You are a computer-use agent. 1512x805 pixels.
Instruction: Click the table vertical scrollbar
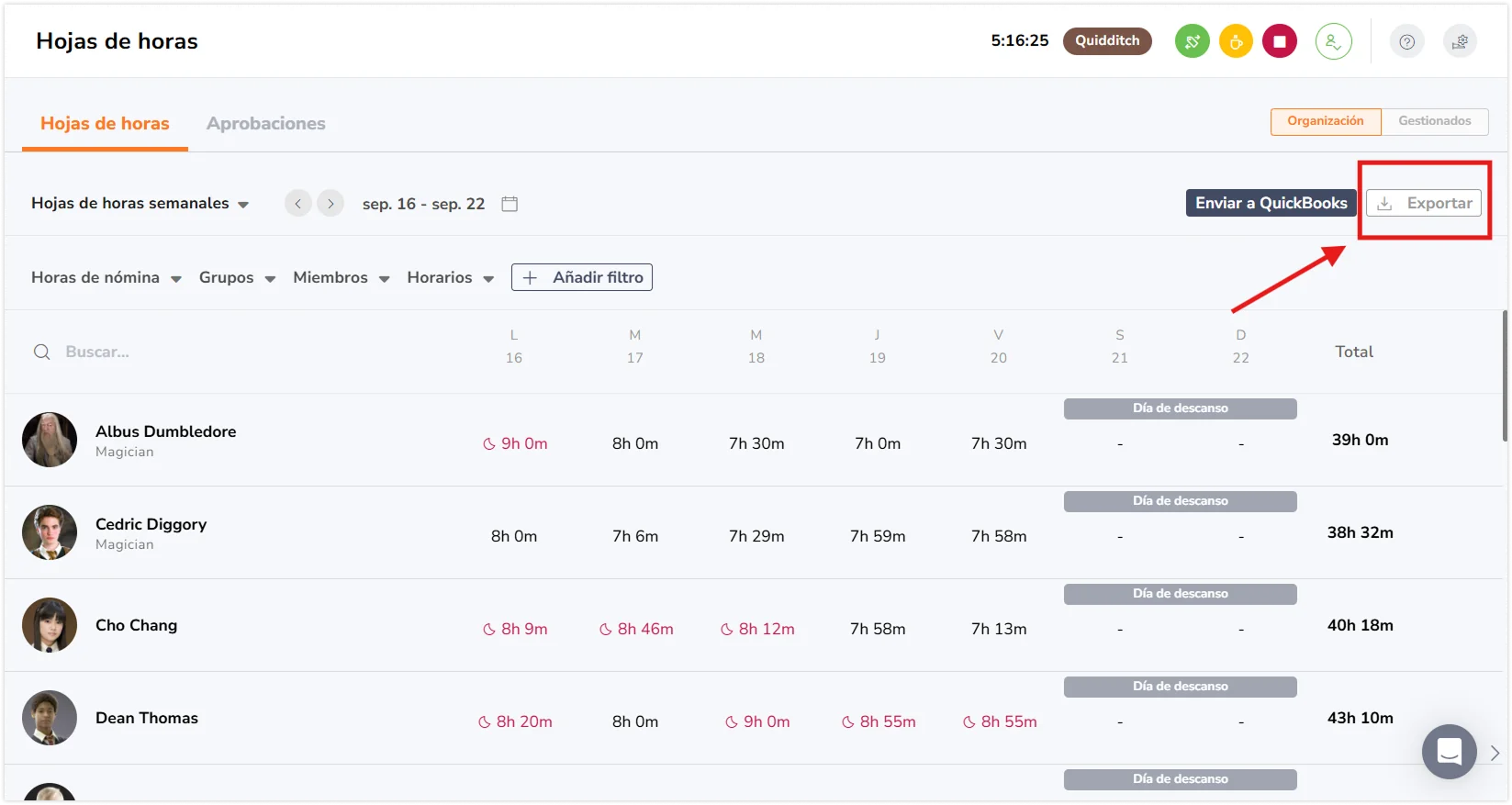1505,376
